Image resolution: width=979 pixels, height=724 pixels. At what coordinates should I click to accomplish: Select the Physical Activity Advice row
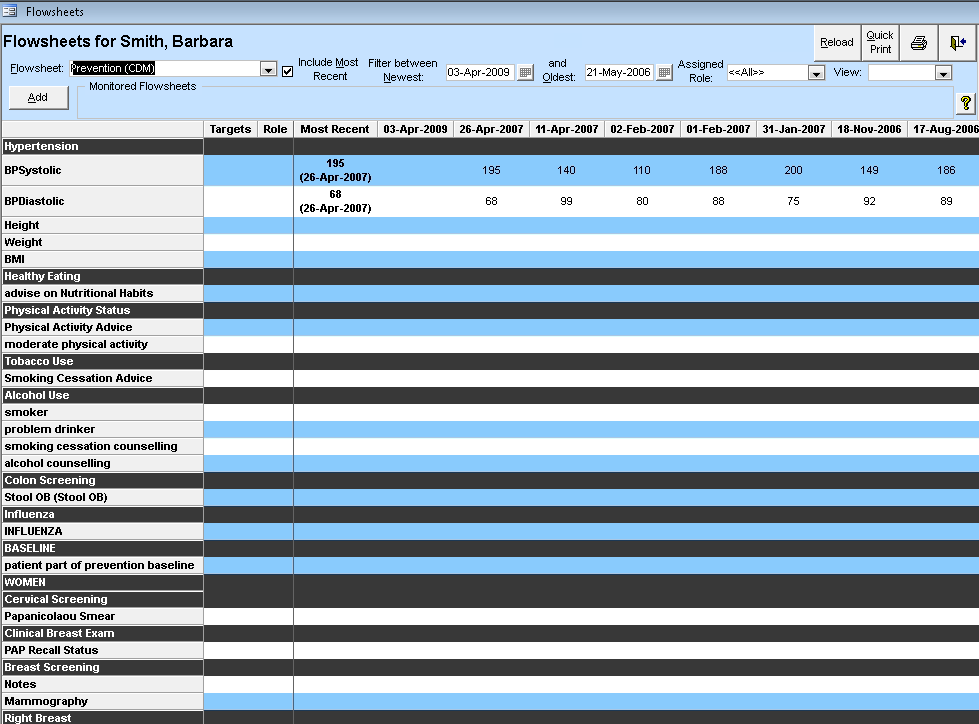[x=102, y=327]
